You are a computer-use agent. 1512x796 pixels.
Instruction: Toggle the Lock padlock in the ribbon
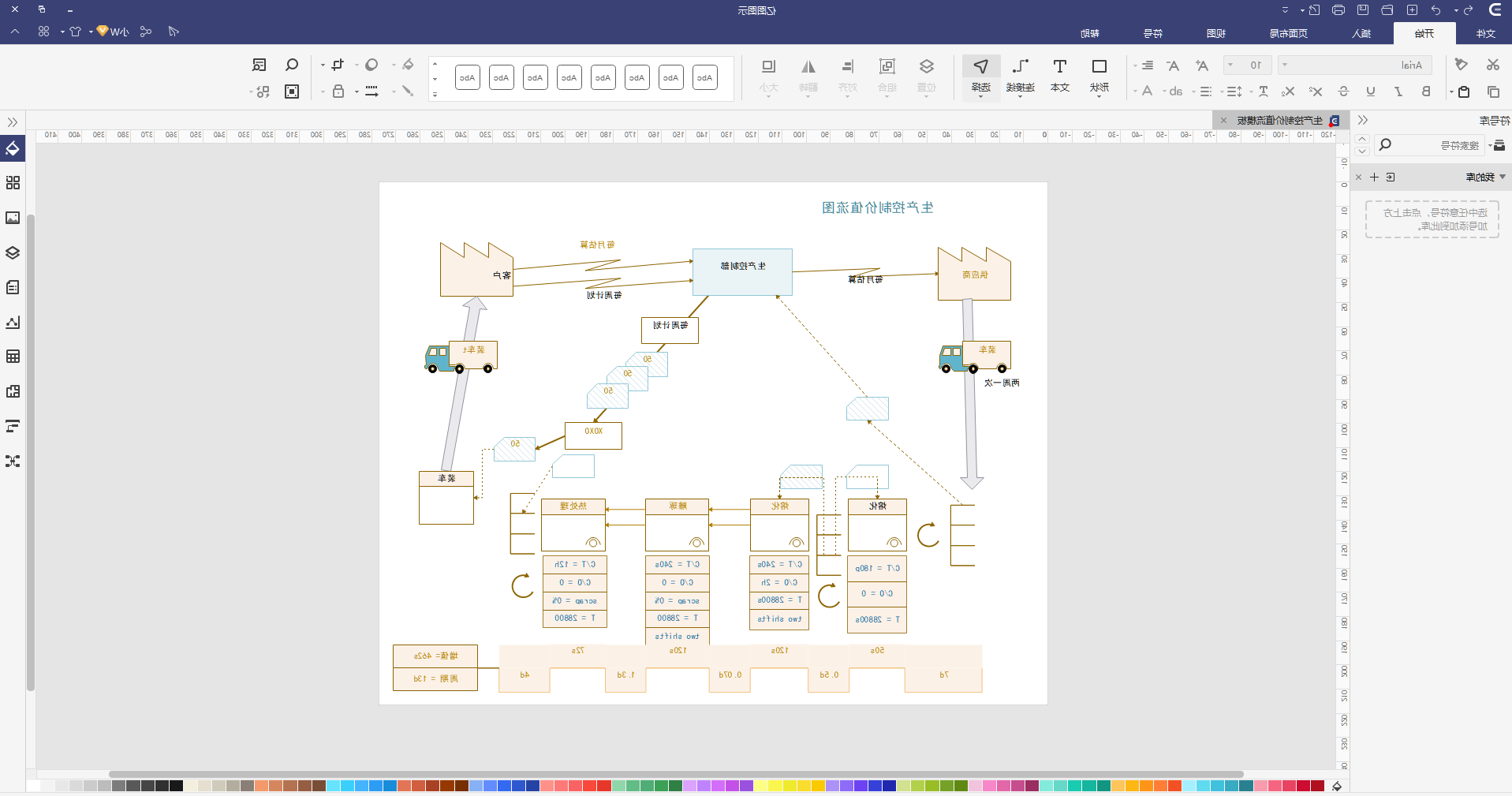(x=338, y=92)
